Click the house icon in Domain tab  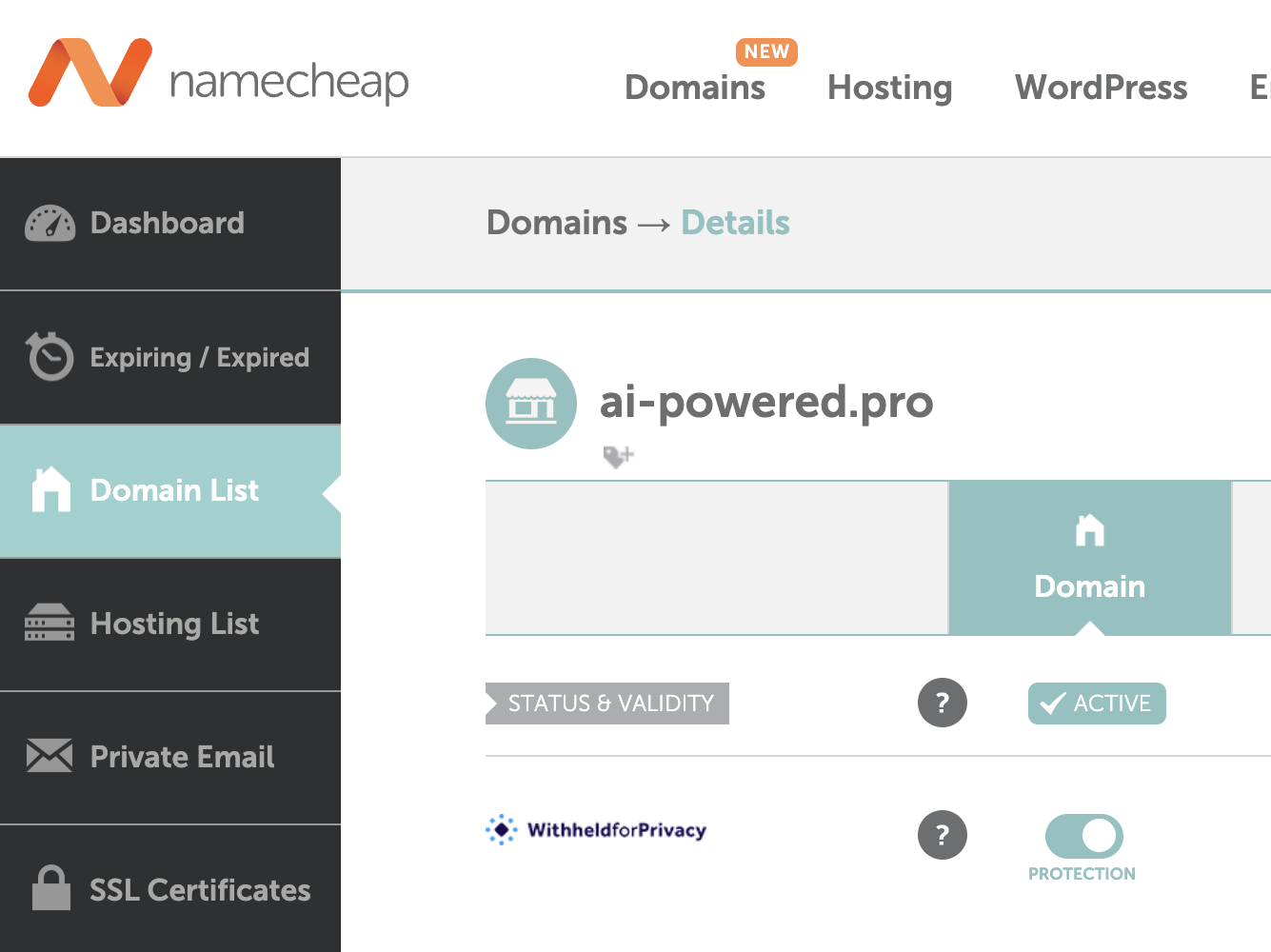1090,530
